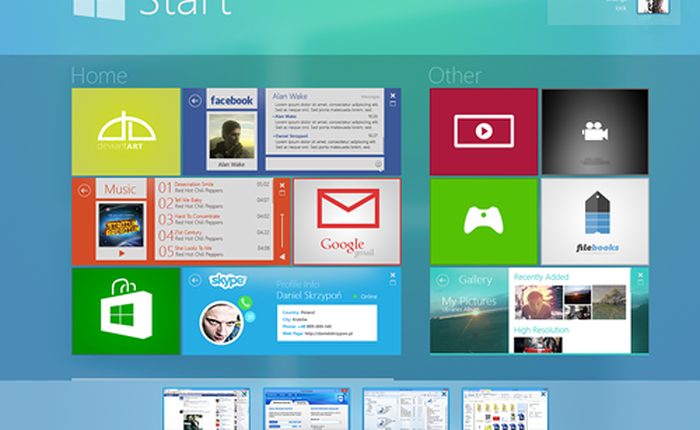The image size is (700, 430).
Task: Select track 05 in the Music list
Action: click(214, 251)
